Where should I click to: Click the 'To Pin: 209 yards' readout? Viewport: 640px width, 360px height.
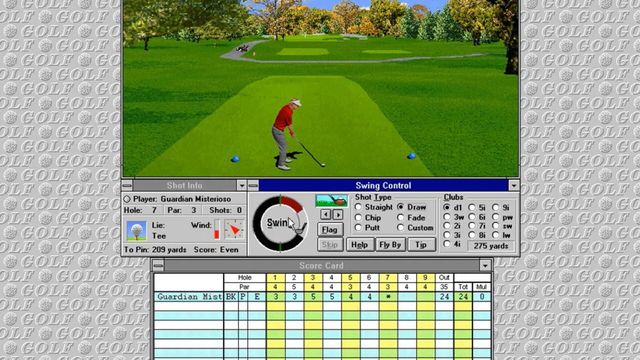(x=155, y=249)
